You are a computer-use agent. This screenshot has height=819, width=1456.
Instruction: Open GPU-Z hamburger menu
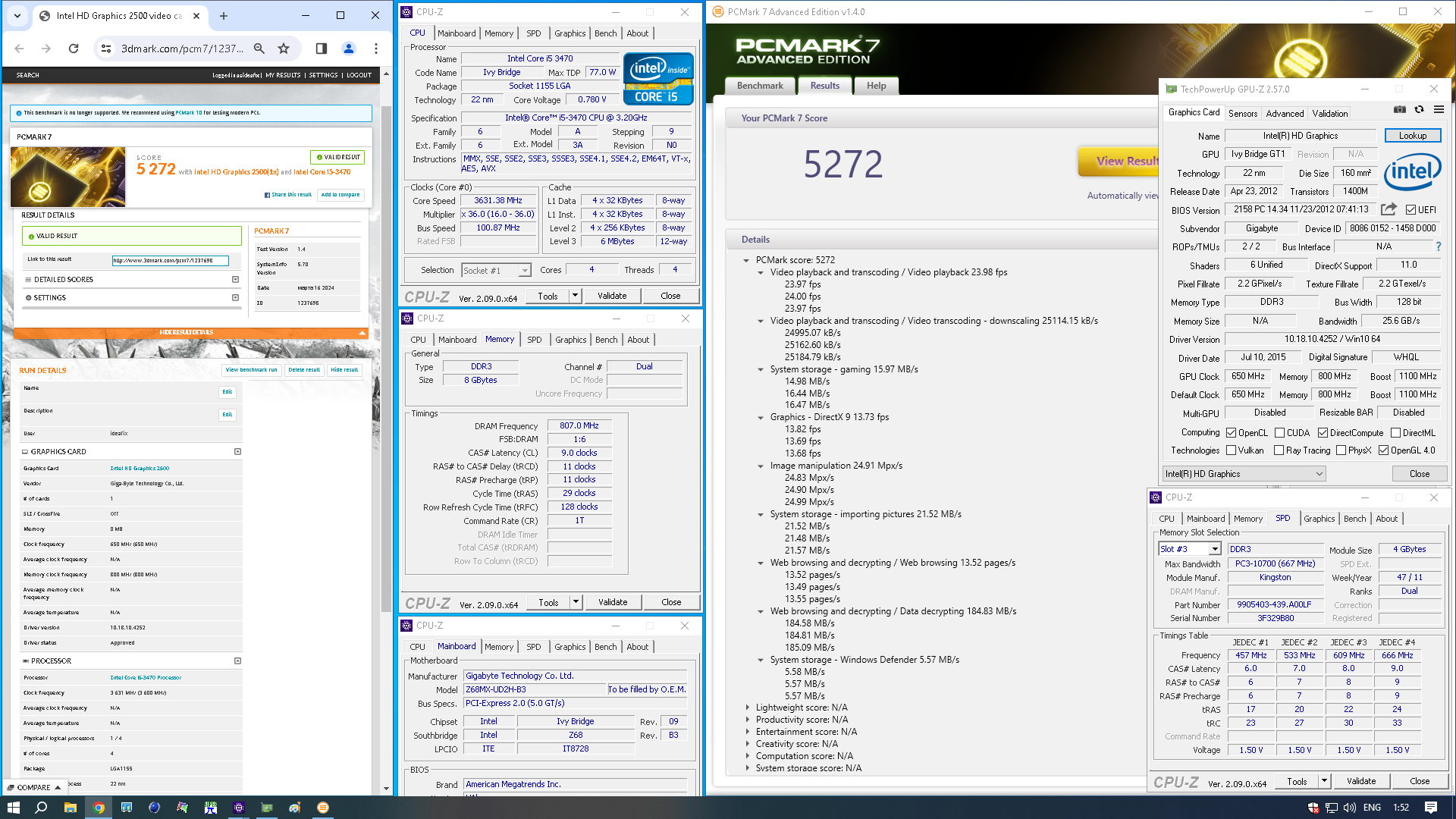click(x=1439, y=110)
